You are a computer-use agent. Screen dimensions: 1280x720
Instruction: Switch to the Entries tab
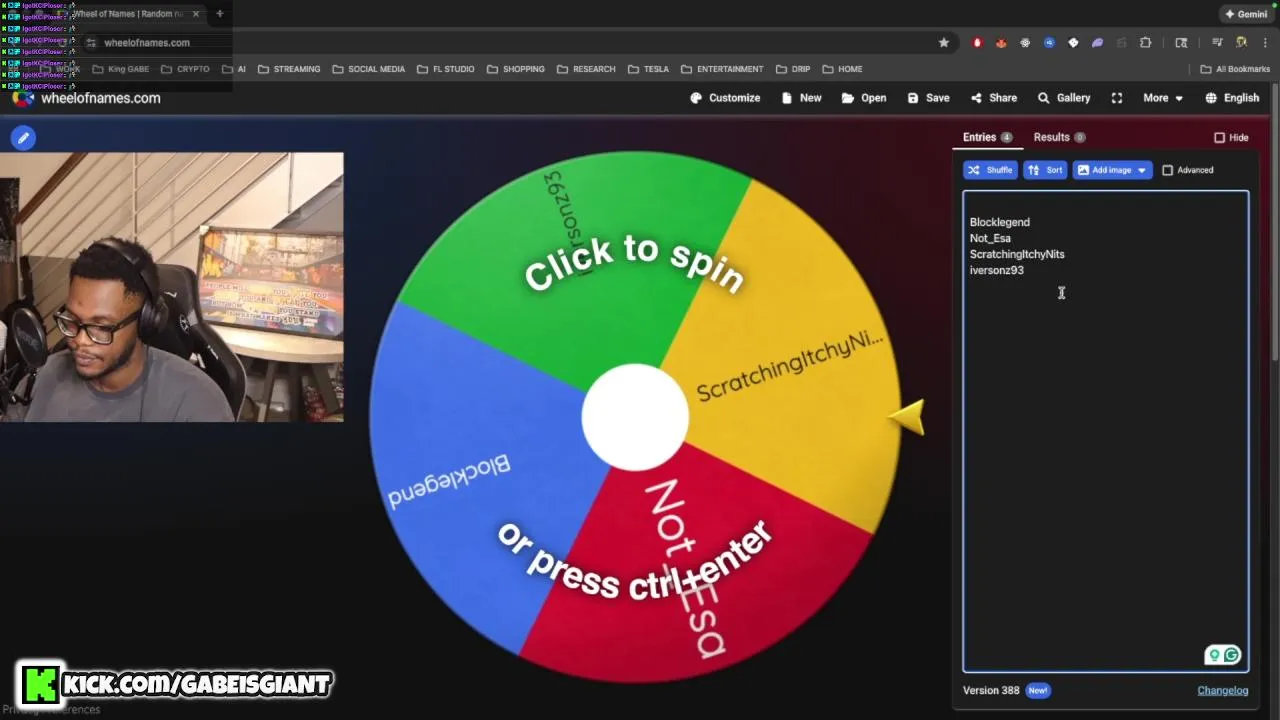[x=987, y=137]
